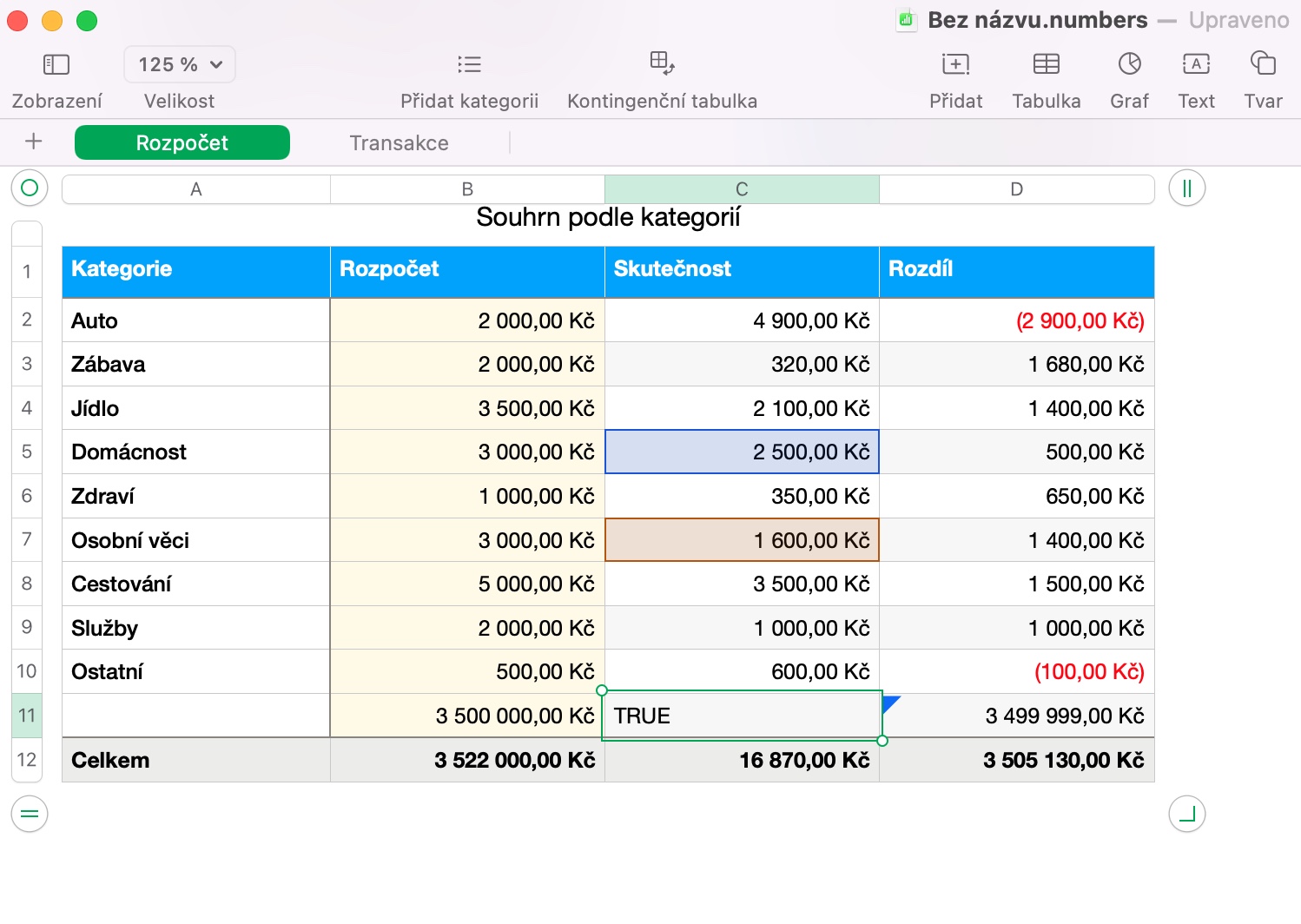Screen dimensions: 1301x924
Task: Select the Rozpočet sheet tab
Action: tap(182, 143)
